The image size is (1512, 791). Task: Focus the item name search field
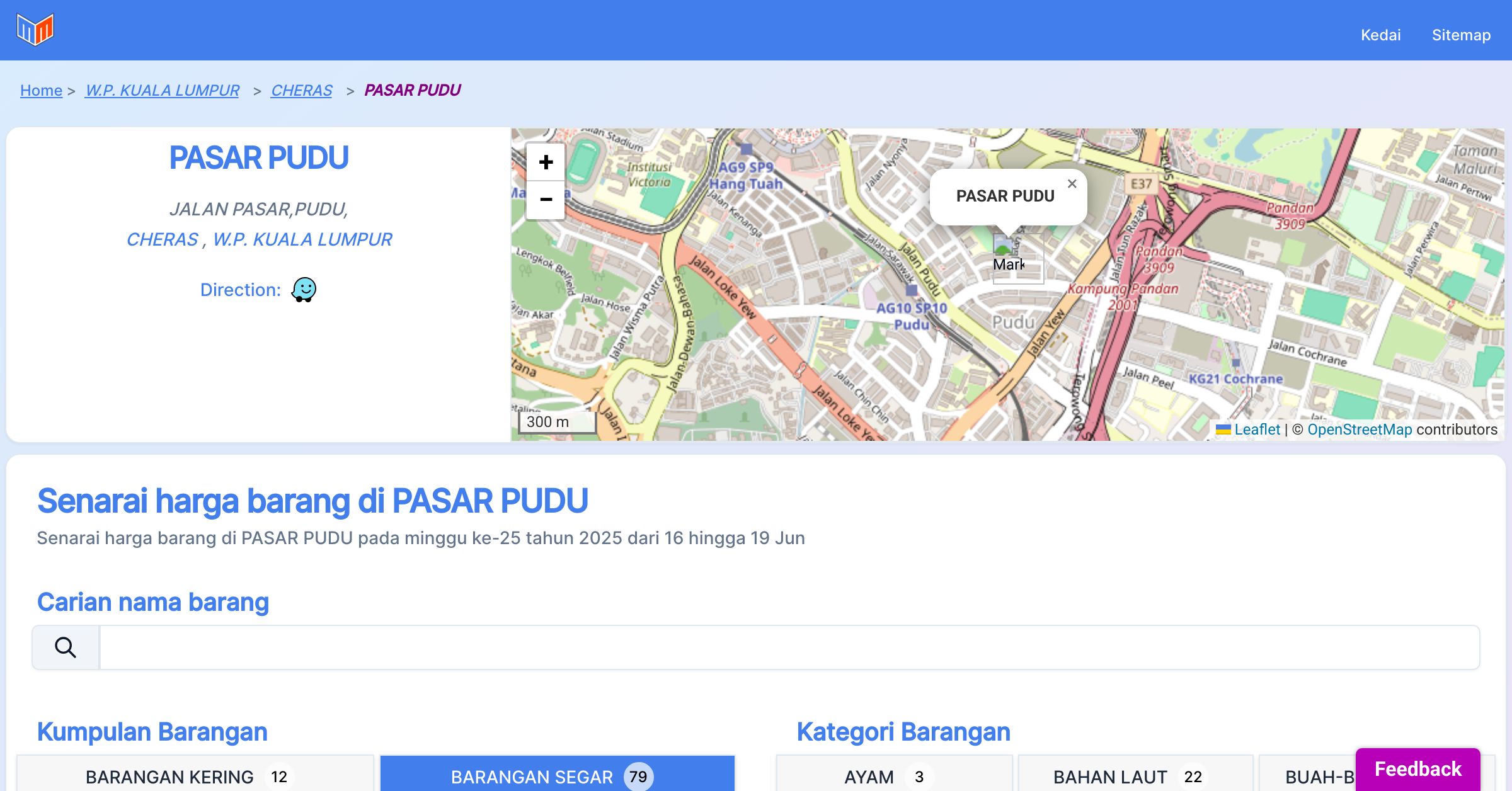pyautogui.click(x=789, y=647)
